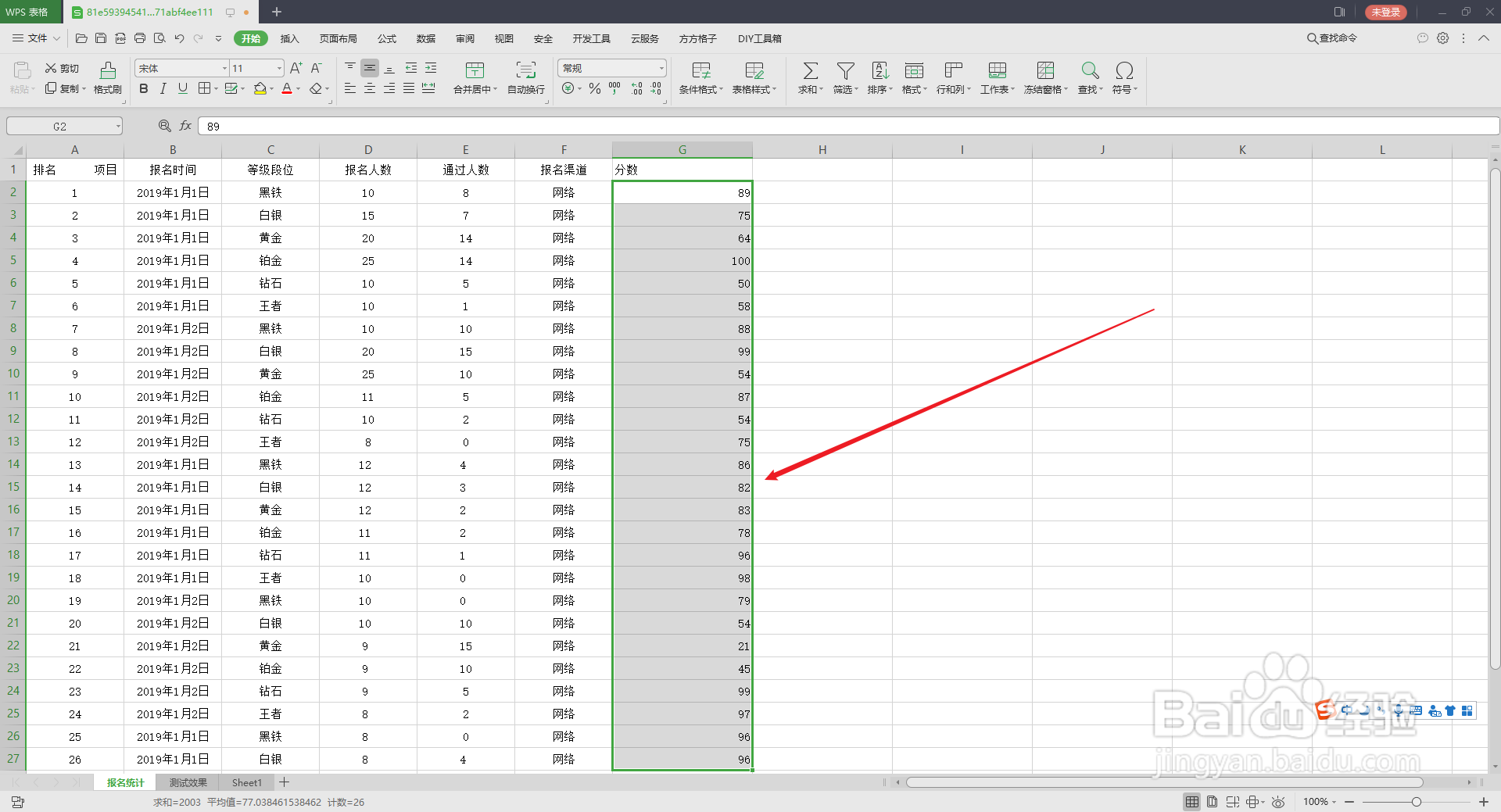Toggle italic formatting
The image size is (1501, 812).
click(163, 88)
